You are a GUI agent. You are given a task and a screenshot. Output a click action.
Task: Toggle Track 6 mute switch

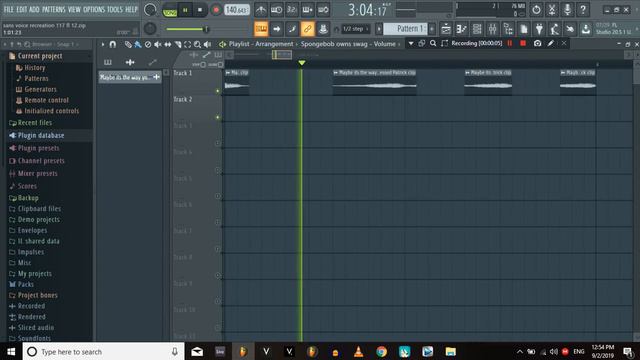click(x=218, y=222)
